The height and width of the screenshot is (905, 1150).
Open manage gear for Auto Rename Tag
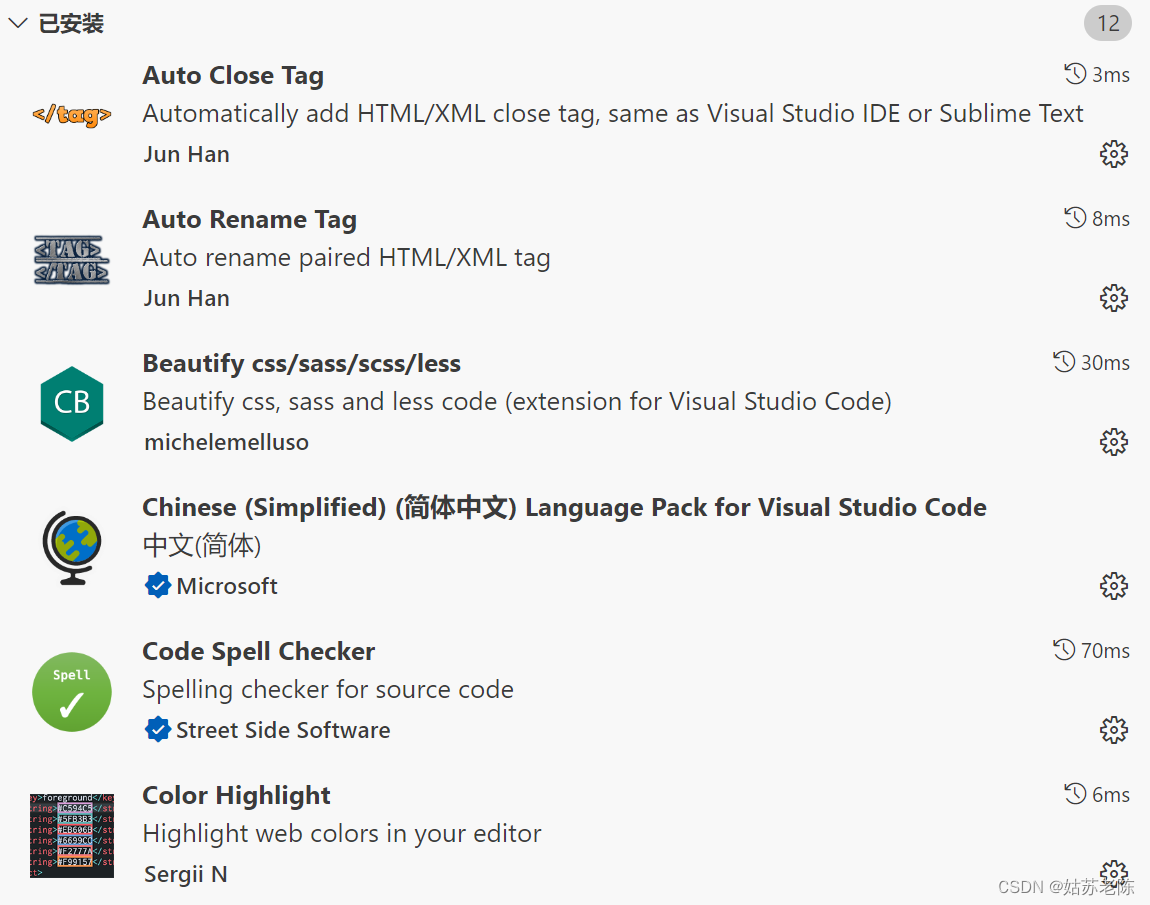(1113, 298)
